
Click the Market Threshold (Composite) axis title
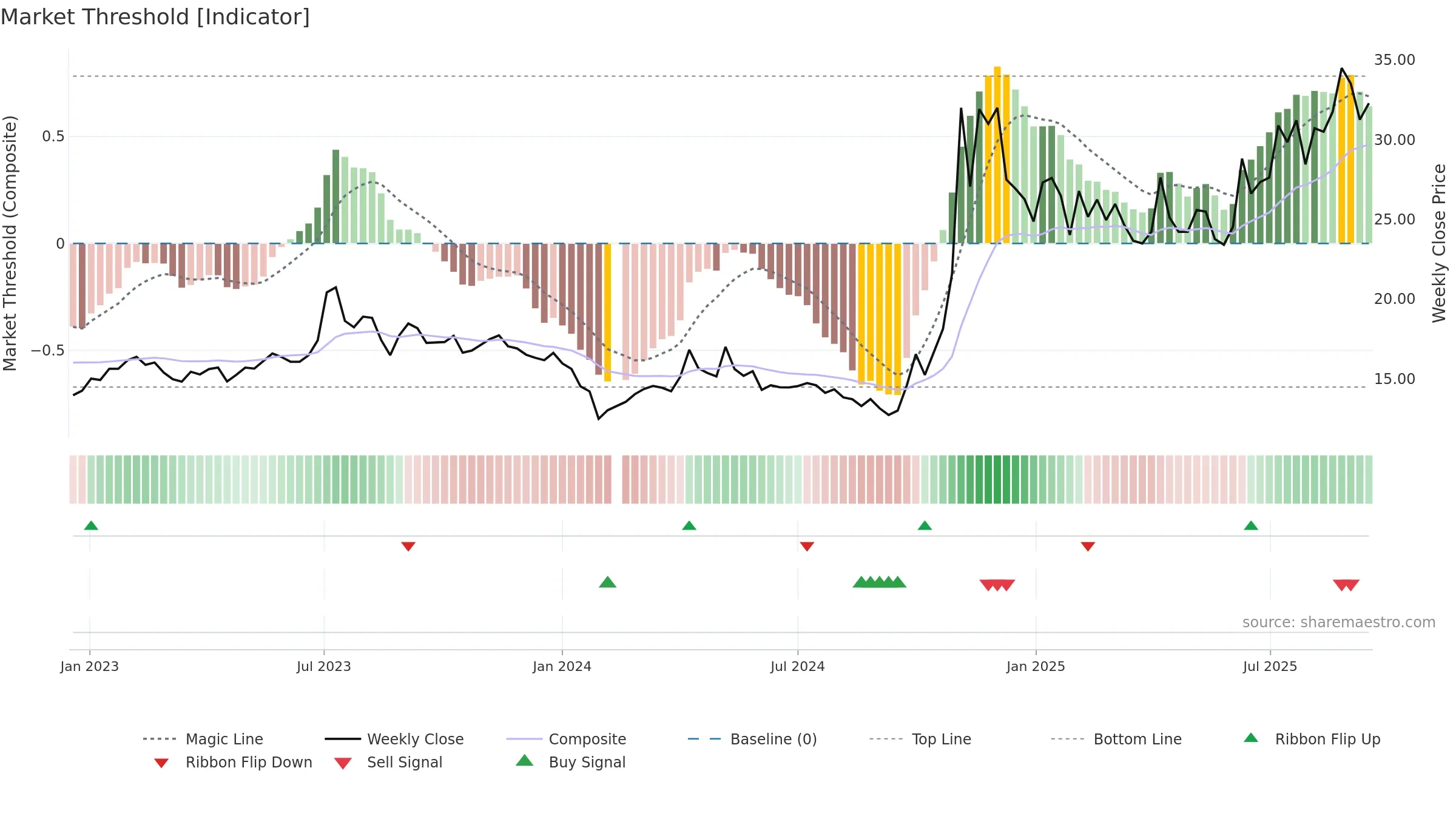[x=10, y=243]
